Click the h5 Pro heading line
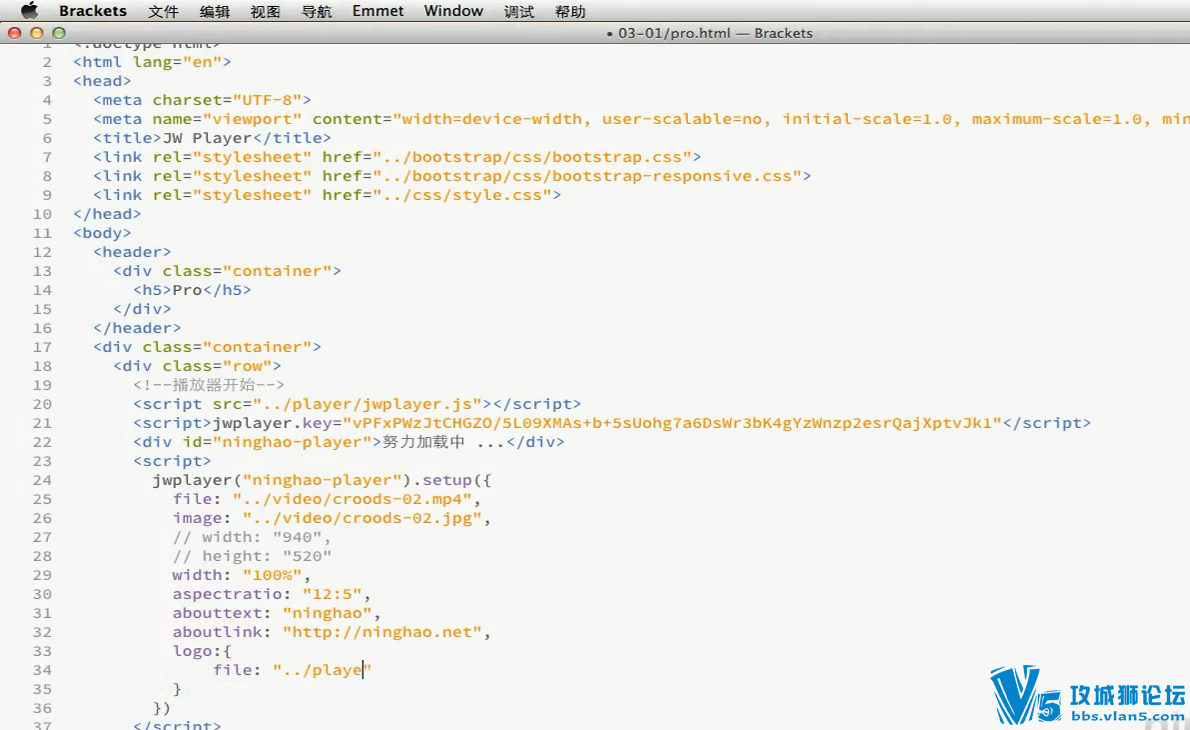 (192, 290)
